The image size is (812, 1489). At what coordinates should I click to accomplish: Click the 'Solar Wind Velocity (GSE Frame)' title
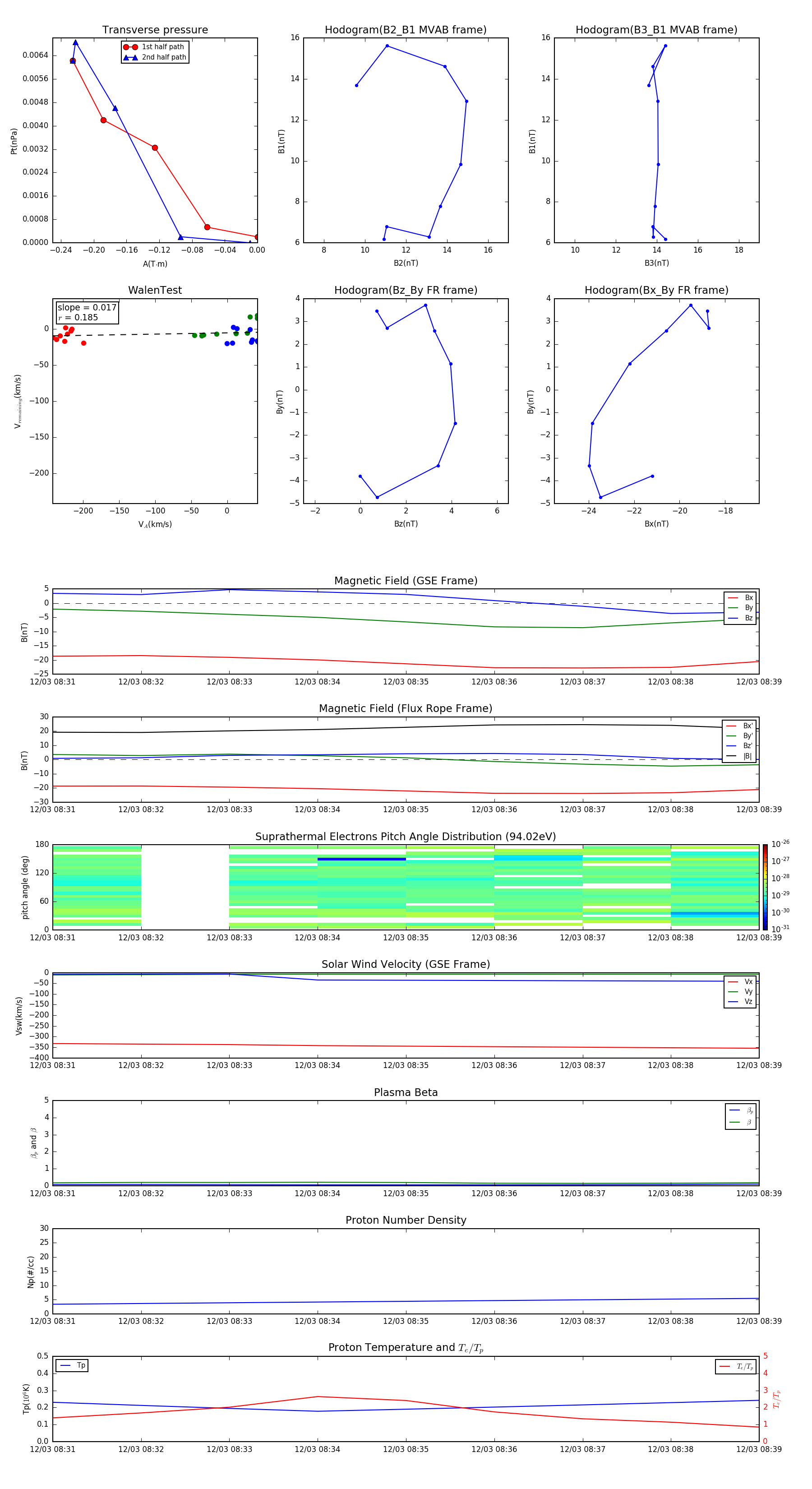coord(406,964)
